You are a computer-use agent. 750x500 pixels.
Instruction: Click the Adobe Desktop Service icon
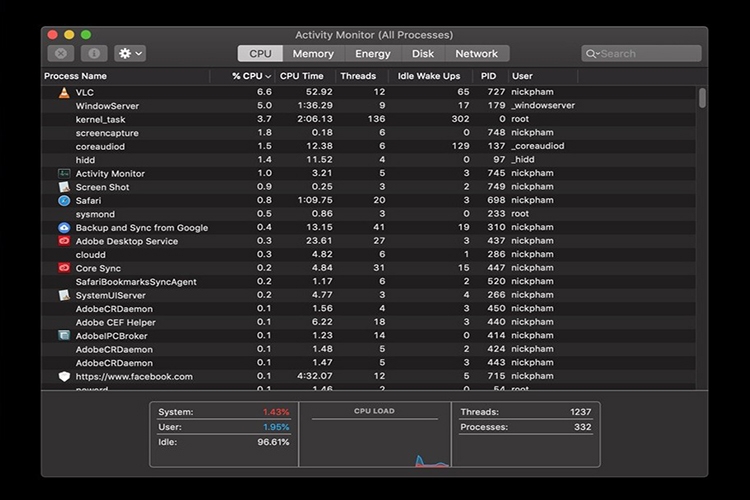tap(64, 241)
